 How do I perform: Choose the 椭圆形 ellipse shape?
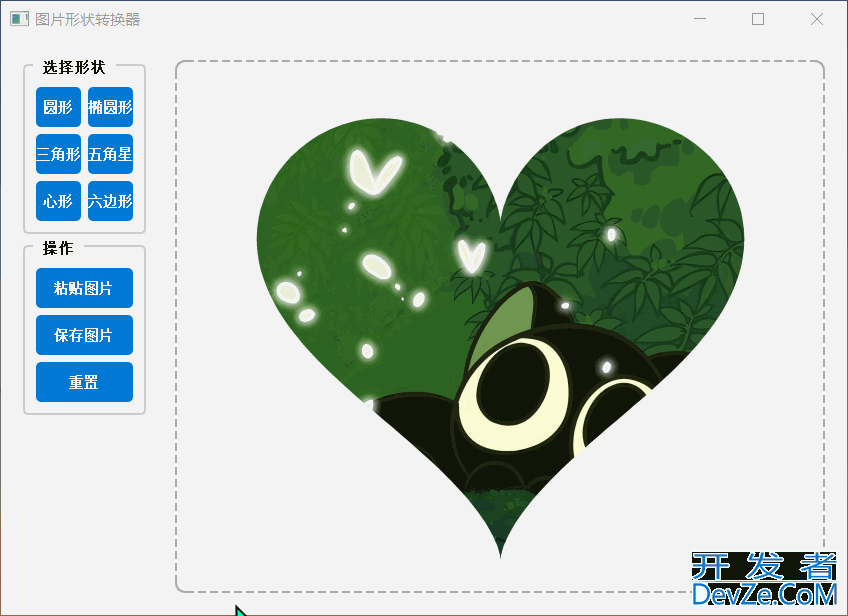(110, 107)
